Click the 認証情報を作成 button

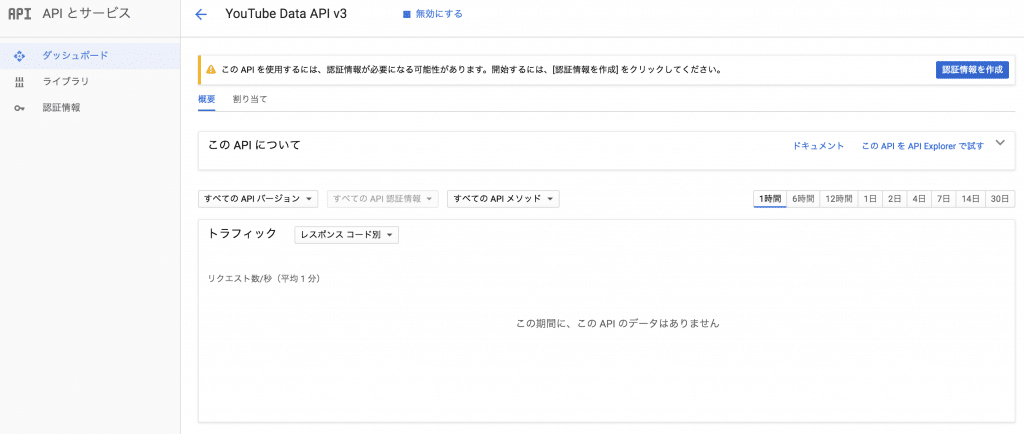click(x=972, y=70)
